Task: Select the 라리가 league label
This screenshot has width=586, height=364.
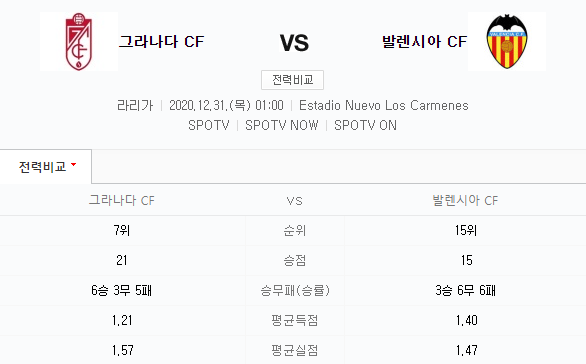Action: click(135, 105)
